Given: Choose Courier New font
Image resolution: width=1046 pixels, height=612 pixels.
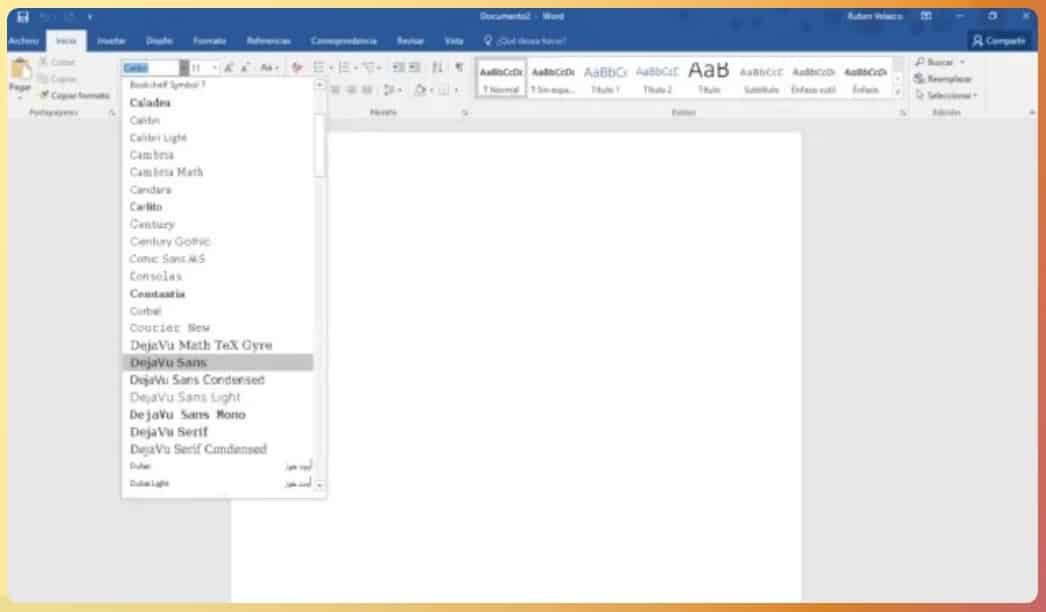Looking at the screenshot, I should point(217,328).
